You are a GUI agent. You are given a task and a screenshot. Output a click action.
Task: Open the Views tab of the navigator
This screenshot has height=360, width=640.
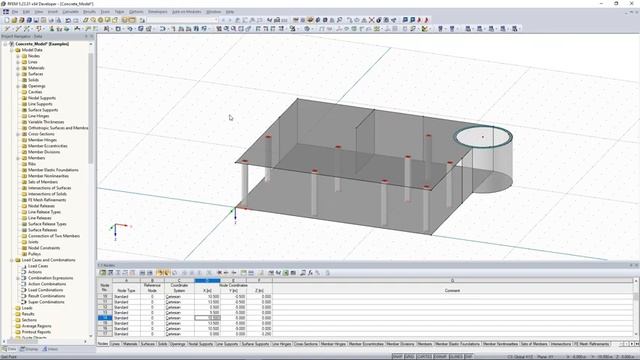50,349
